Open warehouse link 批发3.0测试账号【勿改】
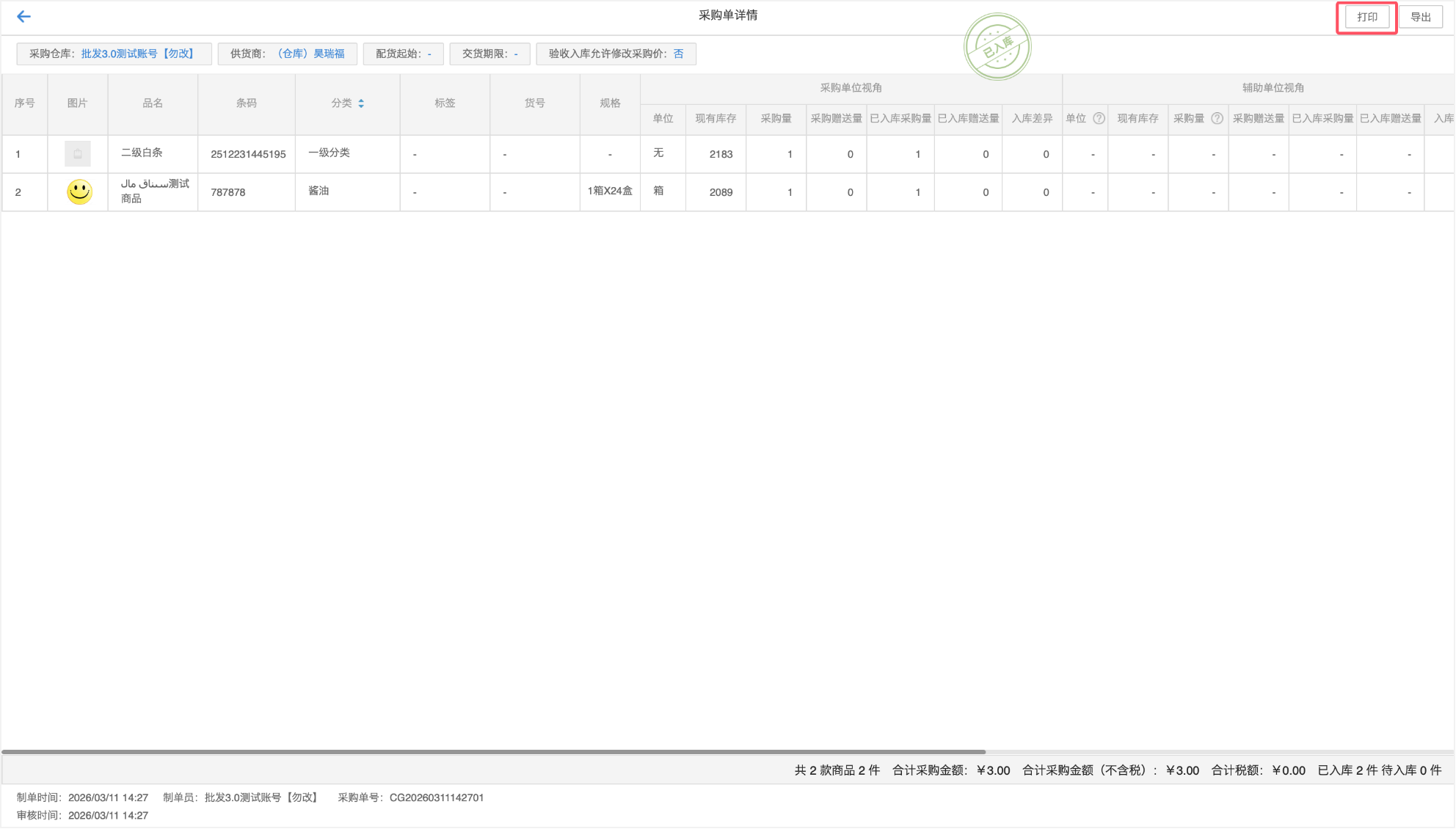The width and height of the screenshot is (1456, 829). [138, 54]
